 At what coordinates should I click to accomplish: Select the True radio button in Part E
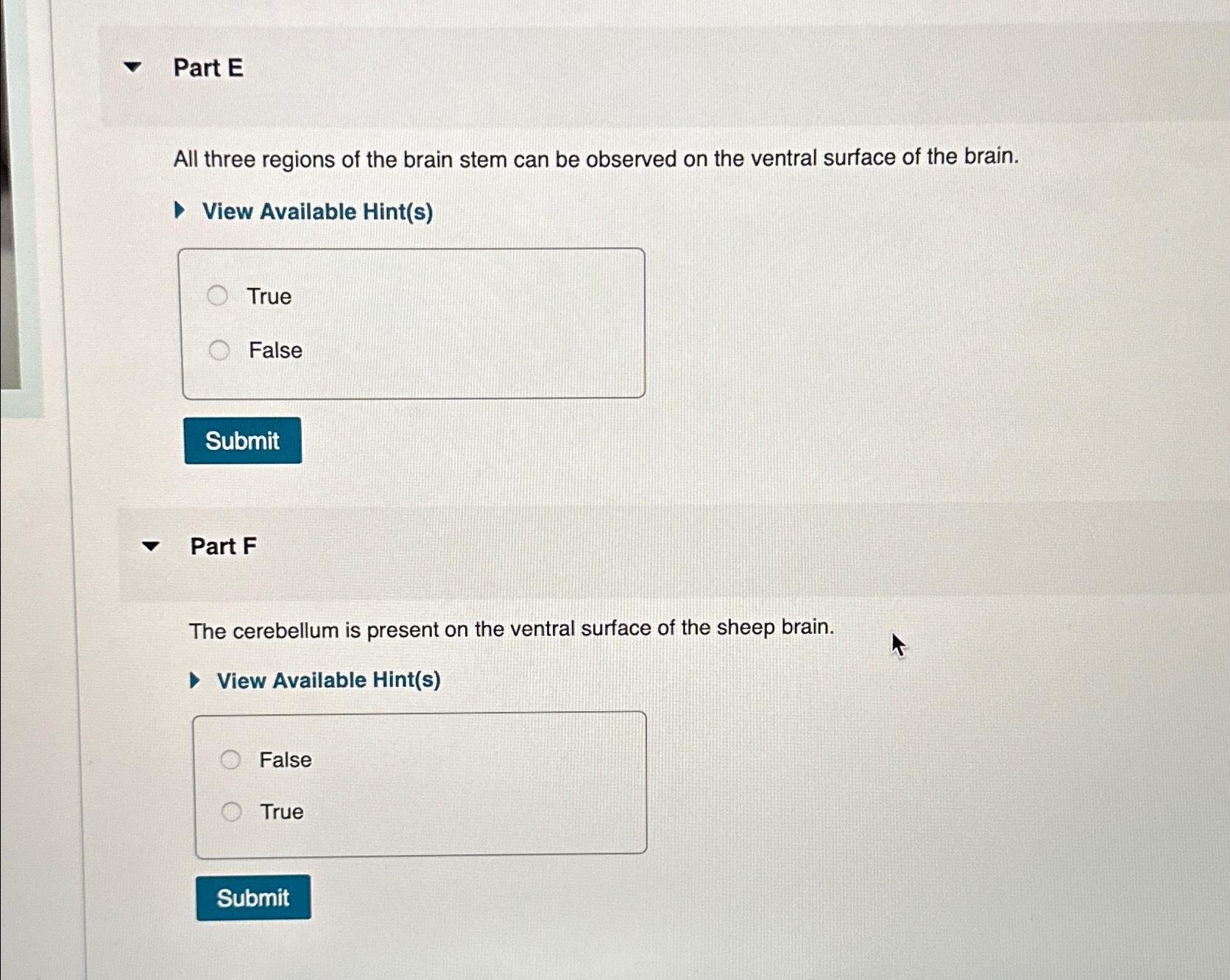click(218, 295)
